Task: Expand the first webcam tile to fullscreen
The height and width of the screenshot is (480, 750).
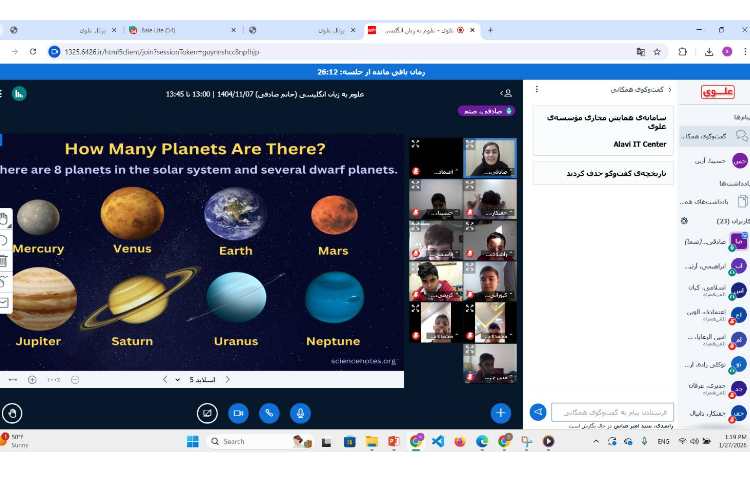Action: [x=415, y=144]
